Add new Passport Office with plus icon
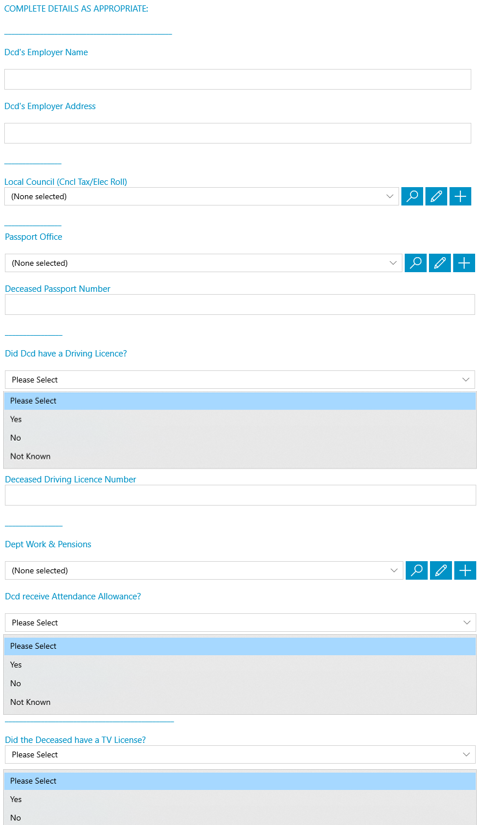Screen dimensions: 485x828 click(464, 263)
